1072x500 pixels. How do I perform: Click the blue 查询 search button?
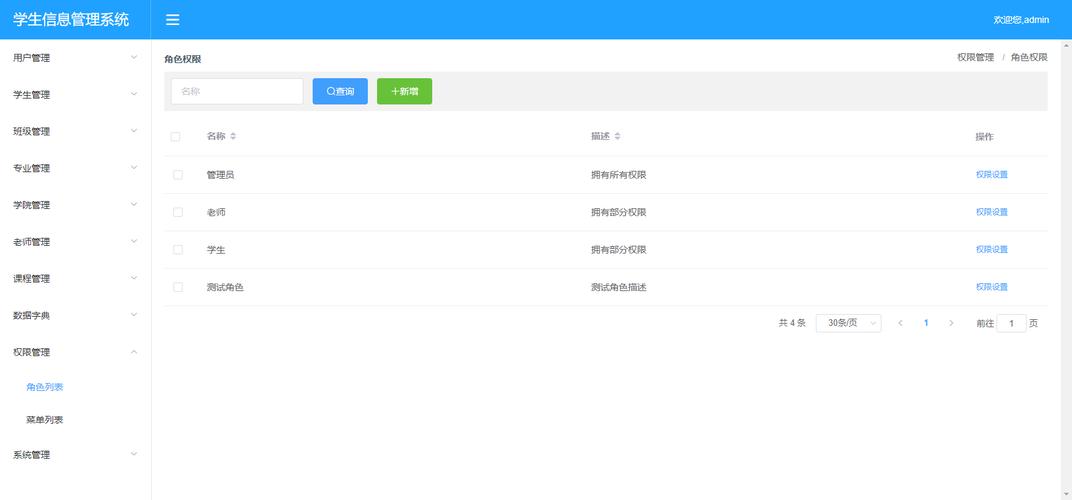340,91
